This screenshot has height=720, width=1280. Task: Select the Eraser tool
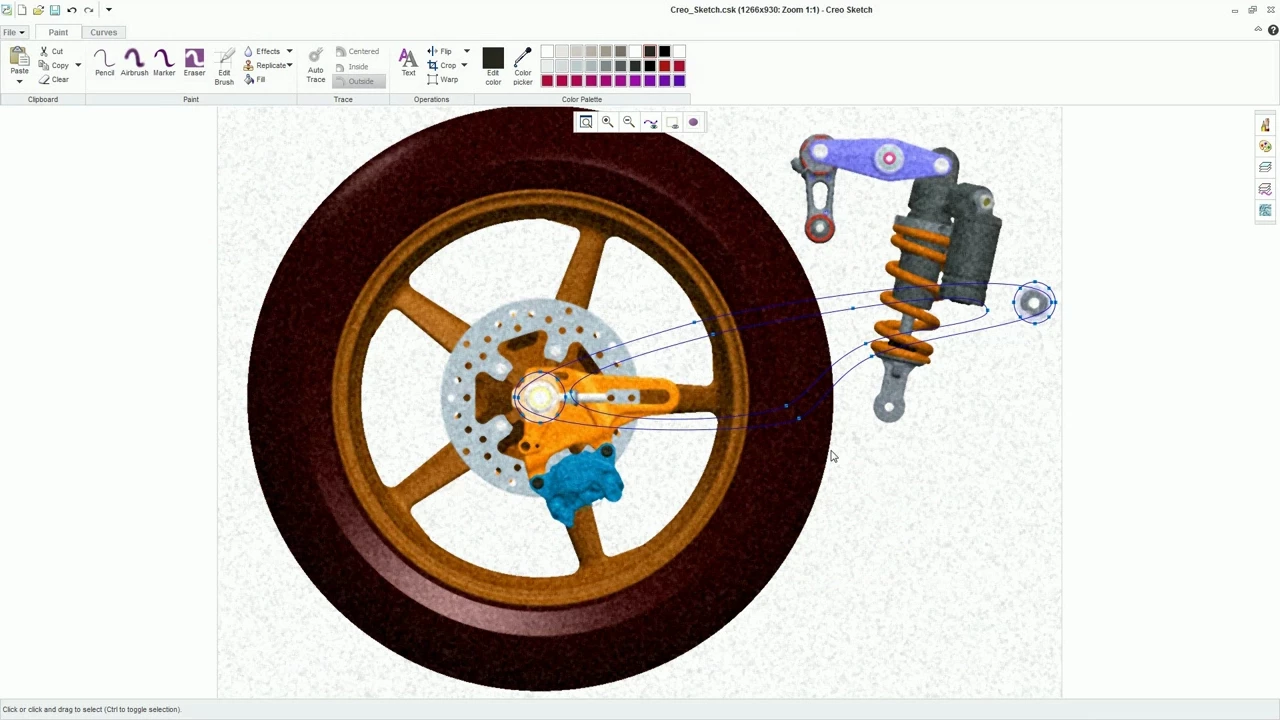pyautogui.click(x=194, y=62)
